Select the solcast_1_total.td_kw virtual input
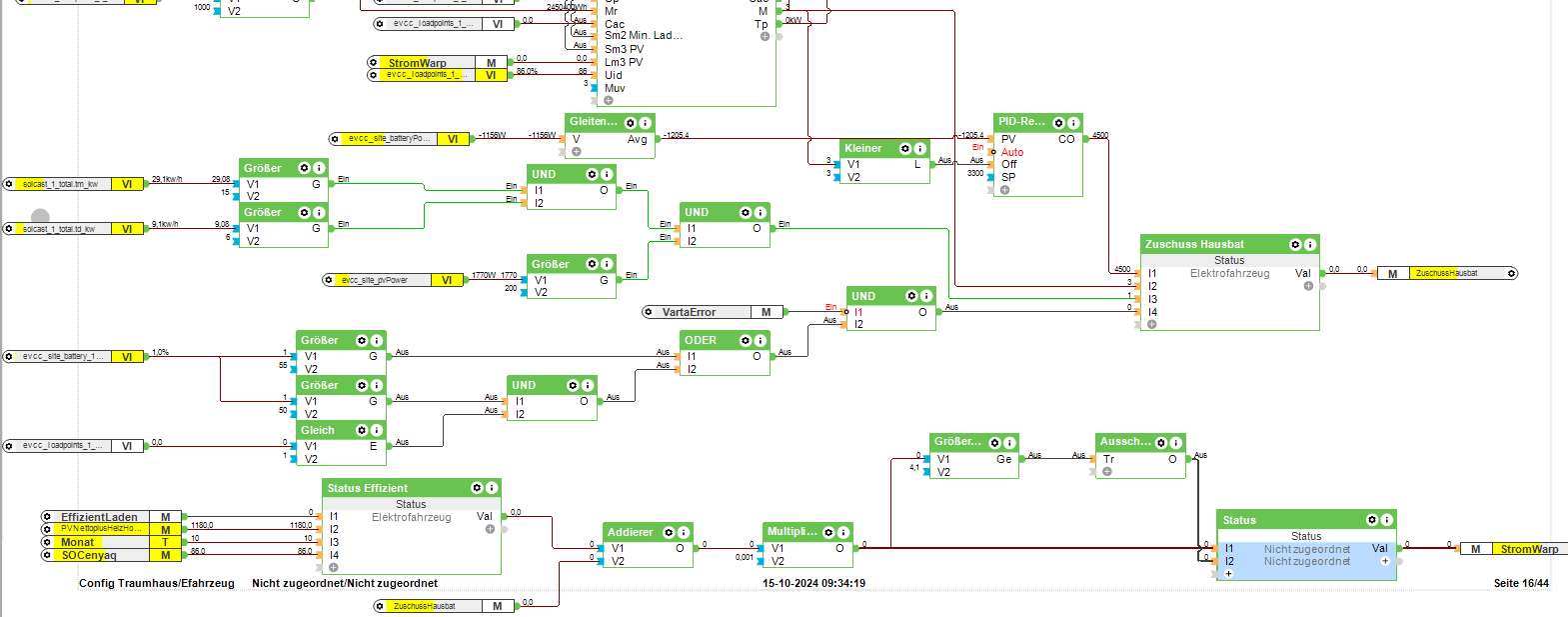The height and width of the screenshot is (617, 1568). point(75,229)
